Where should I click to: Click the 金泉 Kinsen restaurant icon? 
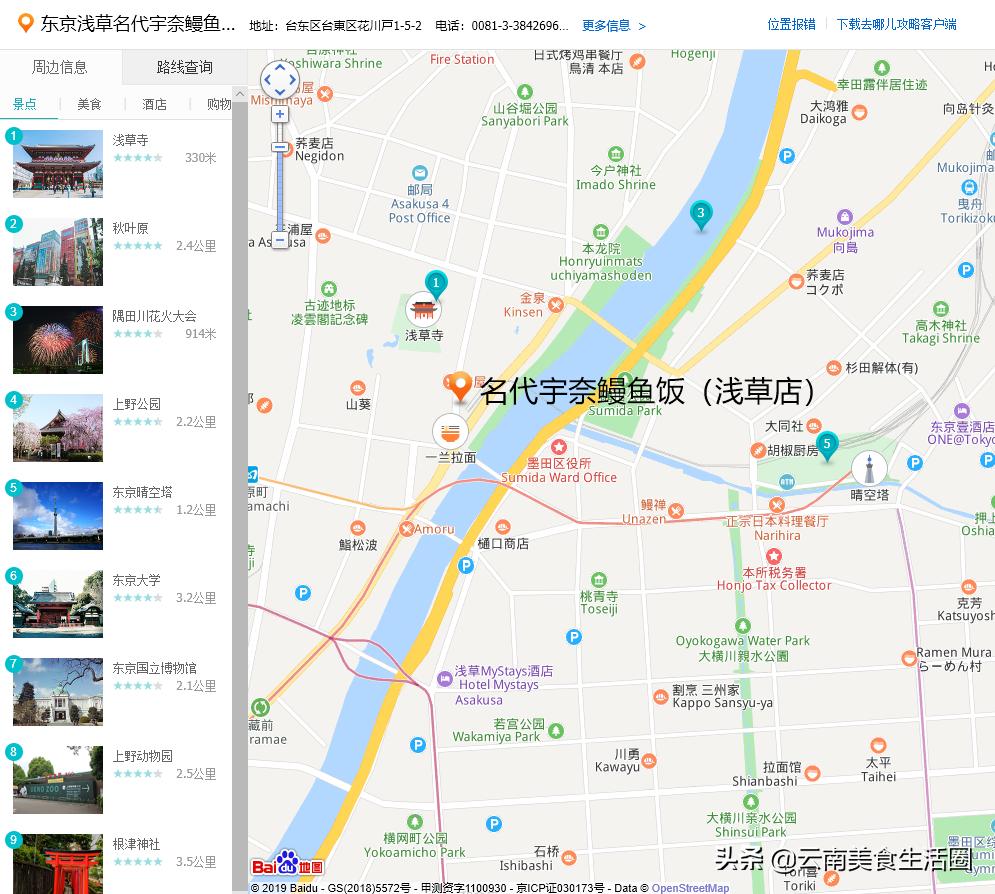(x=556, y=305)
